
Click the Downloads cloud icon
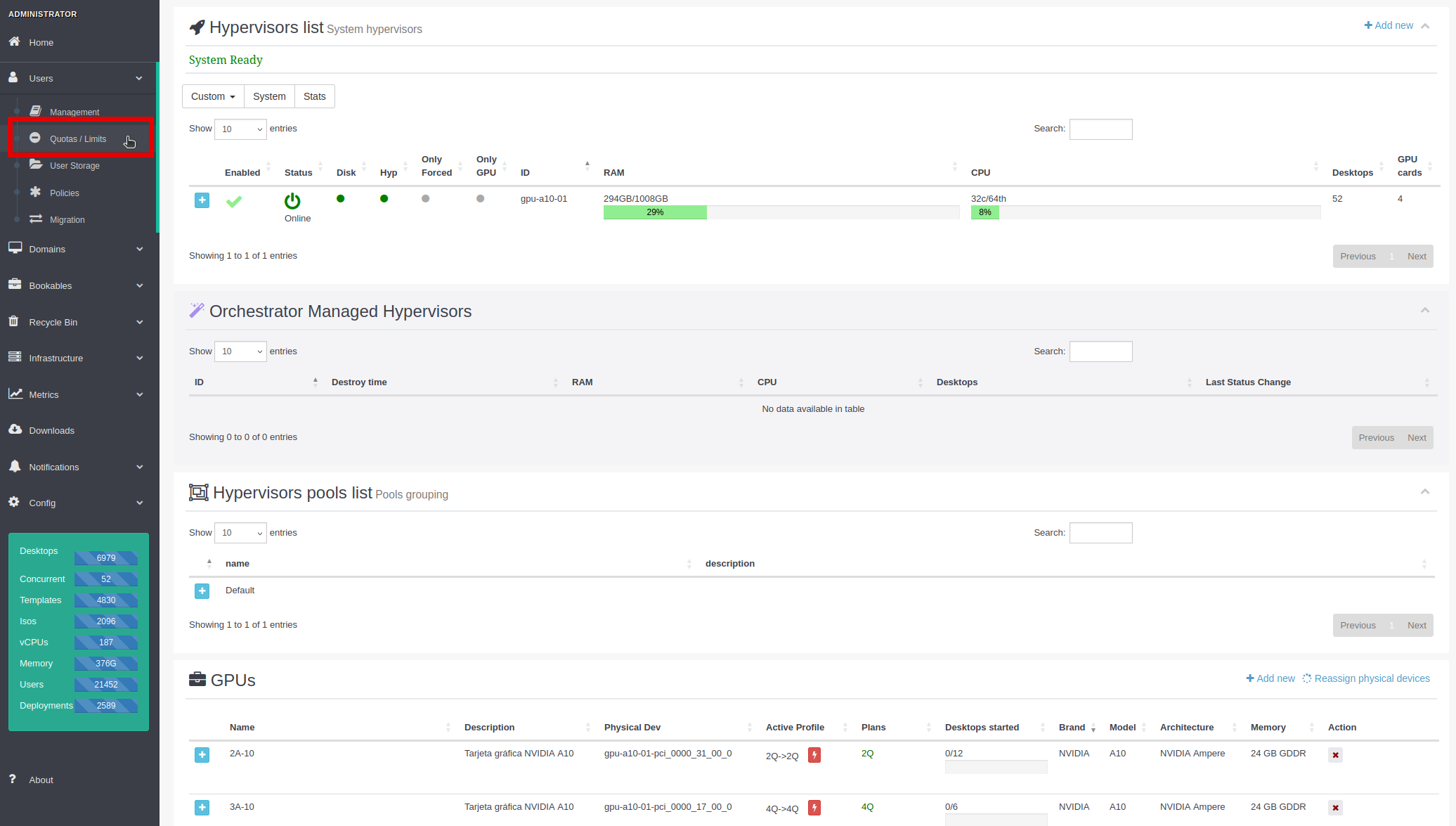15,430
